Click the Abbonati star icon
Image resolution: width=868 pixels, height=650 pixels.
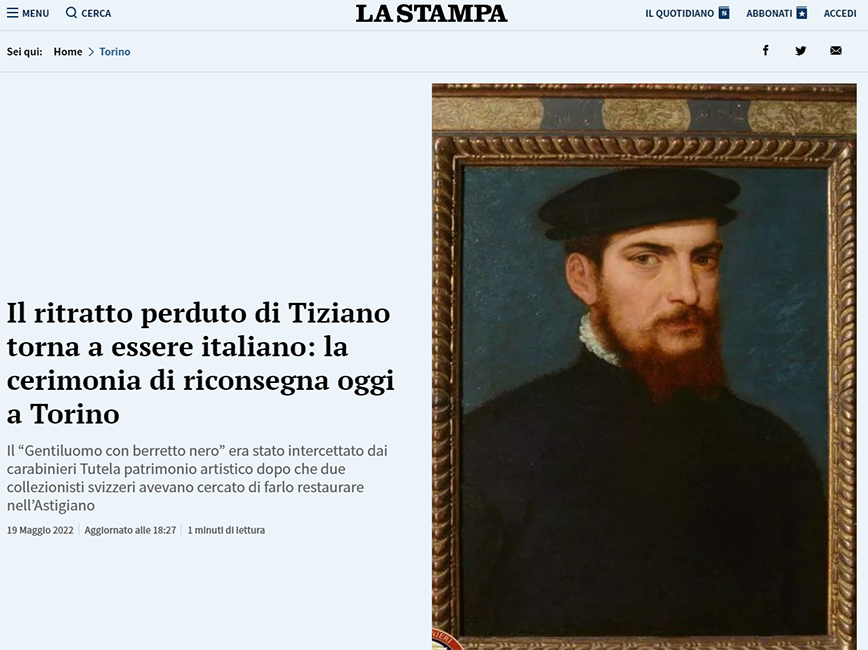[802, 13]
